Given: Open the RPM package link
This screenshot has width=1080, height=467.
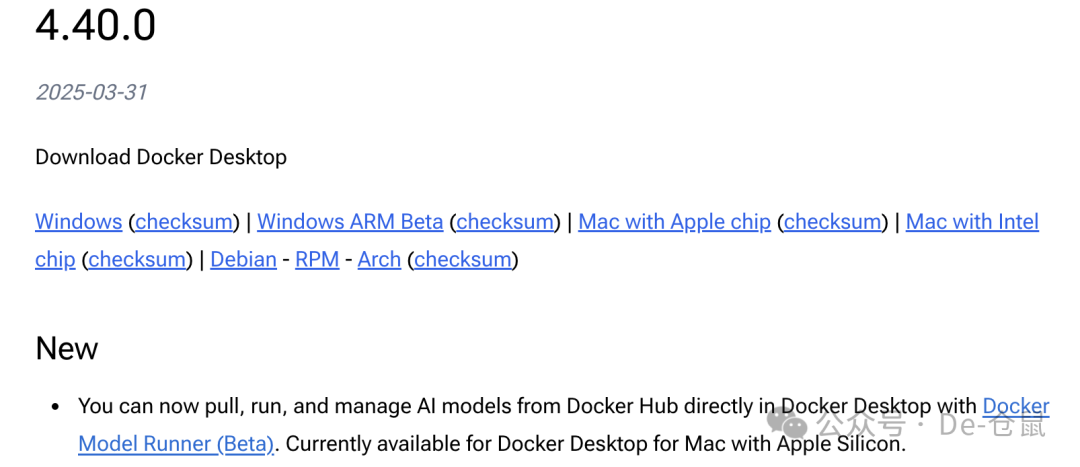Looking at the screenshot, I should 317,260.
